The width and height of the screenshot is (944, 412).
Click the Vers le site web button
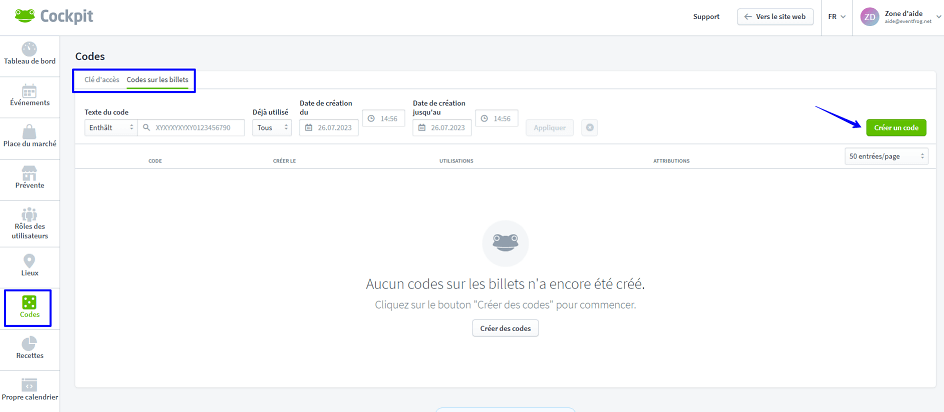tap(776, 17)
